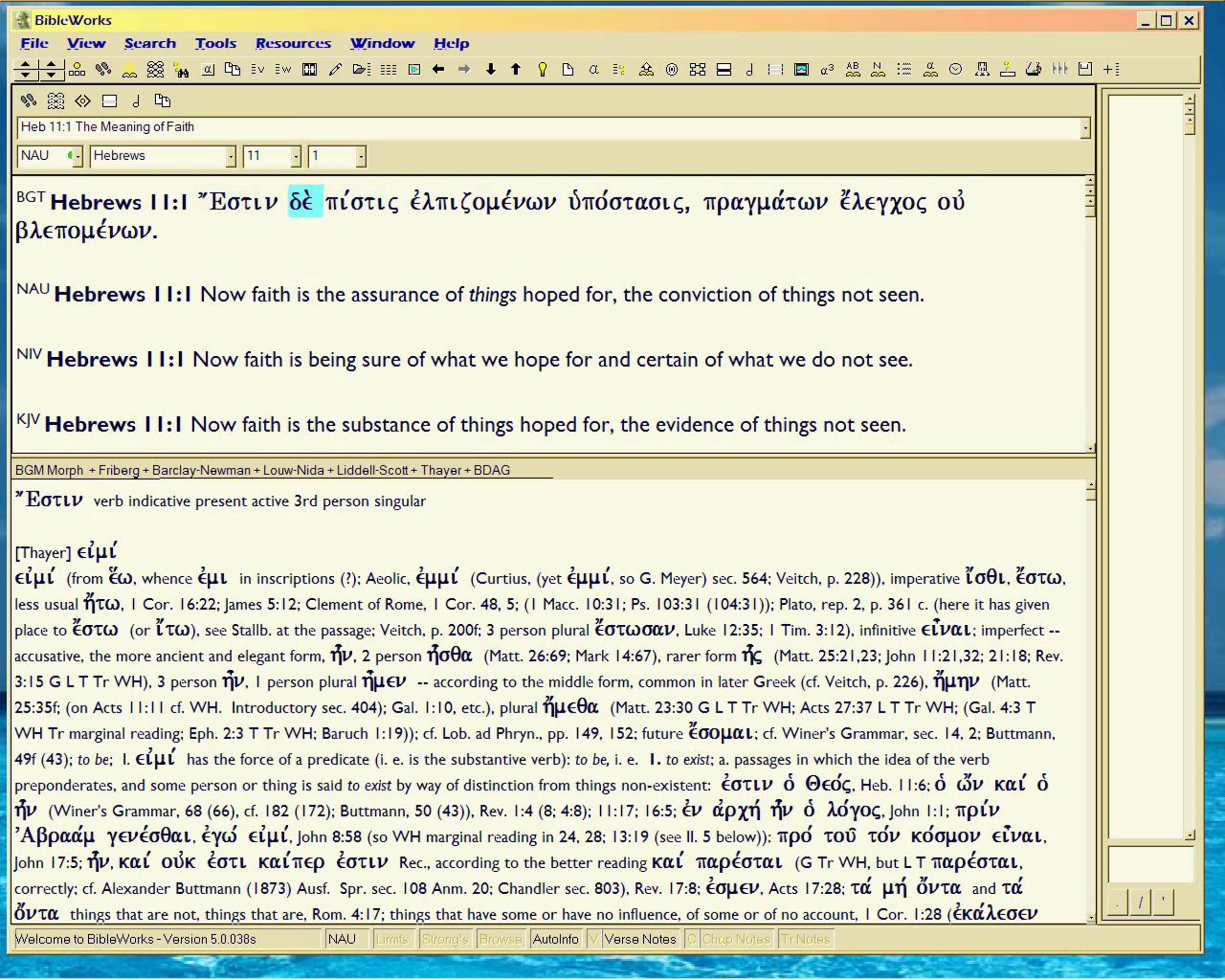Click the blank page icon in the main toolbar
The image size is (1225, 980).
coord(568,70)
